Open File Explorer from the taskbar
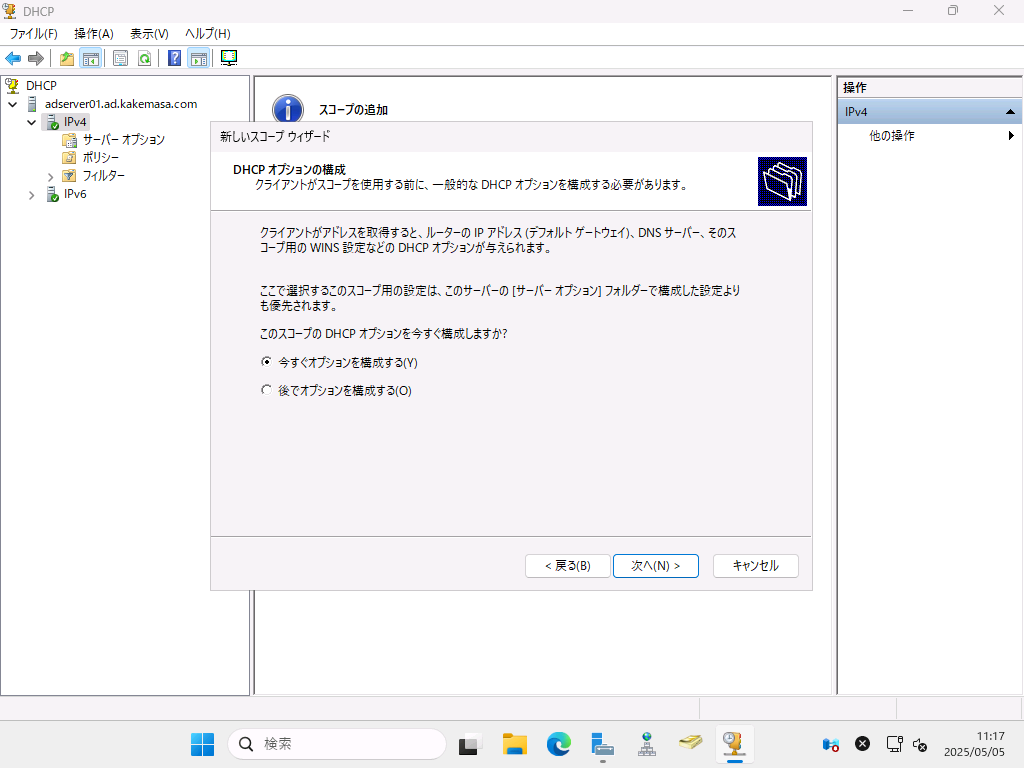The image size is (1024, 768). [x=515, y=744]
